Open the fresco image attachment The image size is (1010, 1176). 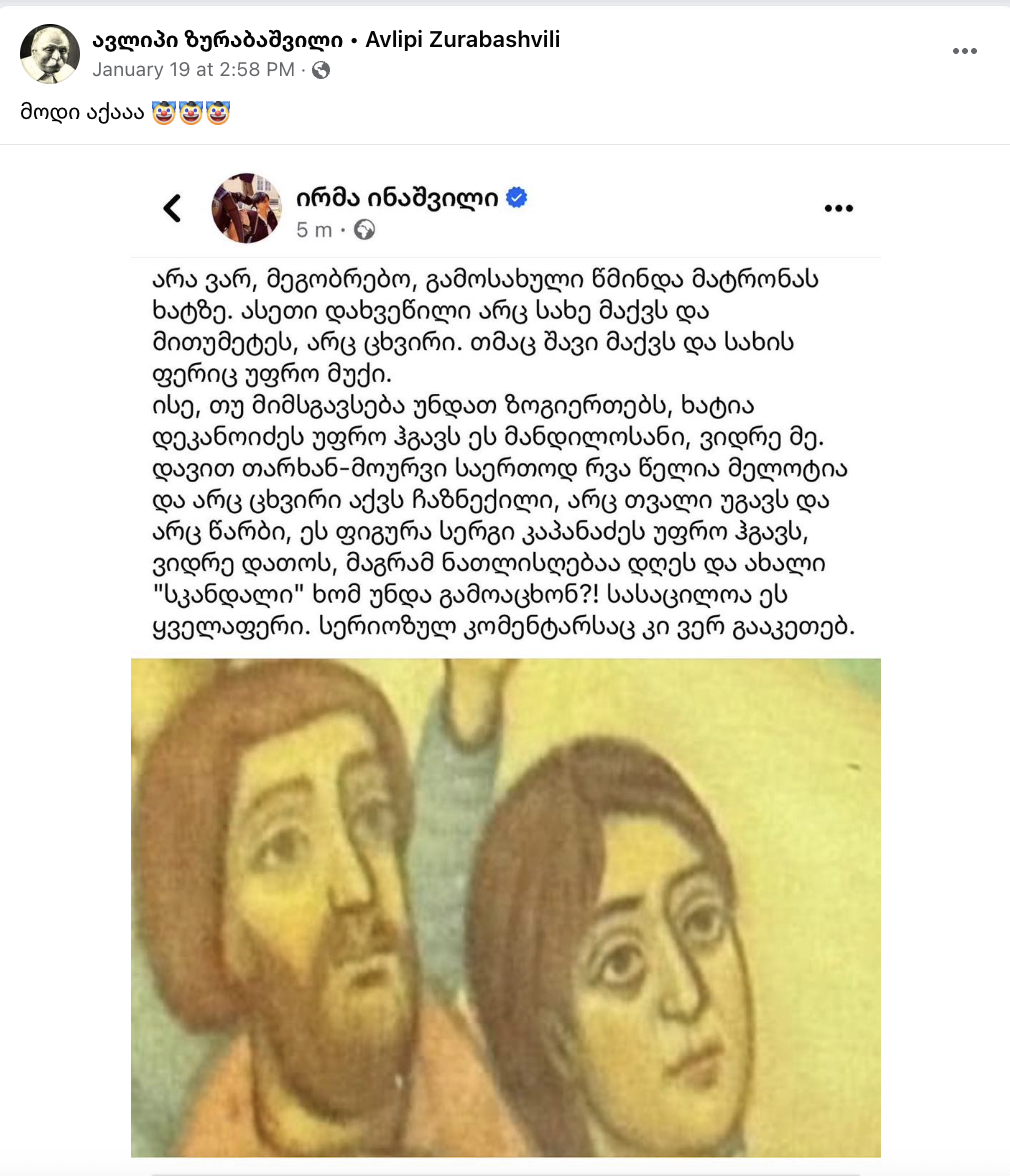[506, 908]
